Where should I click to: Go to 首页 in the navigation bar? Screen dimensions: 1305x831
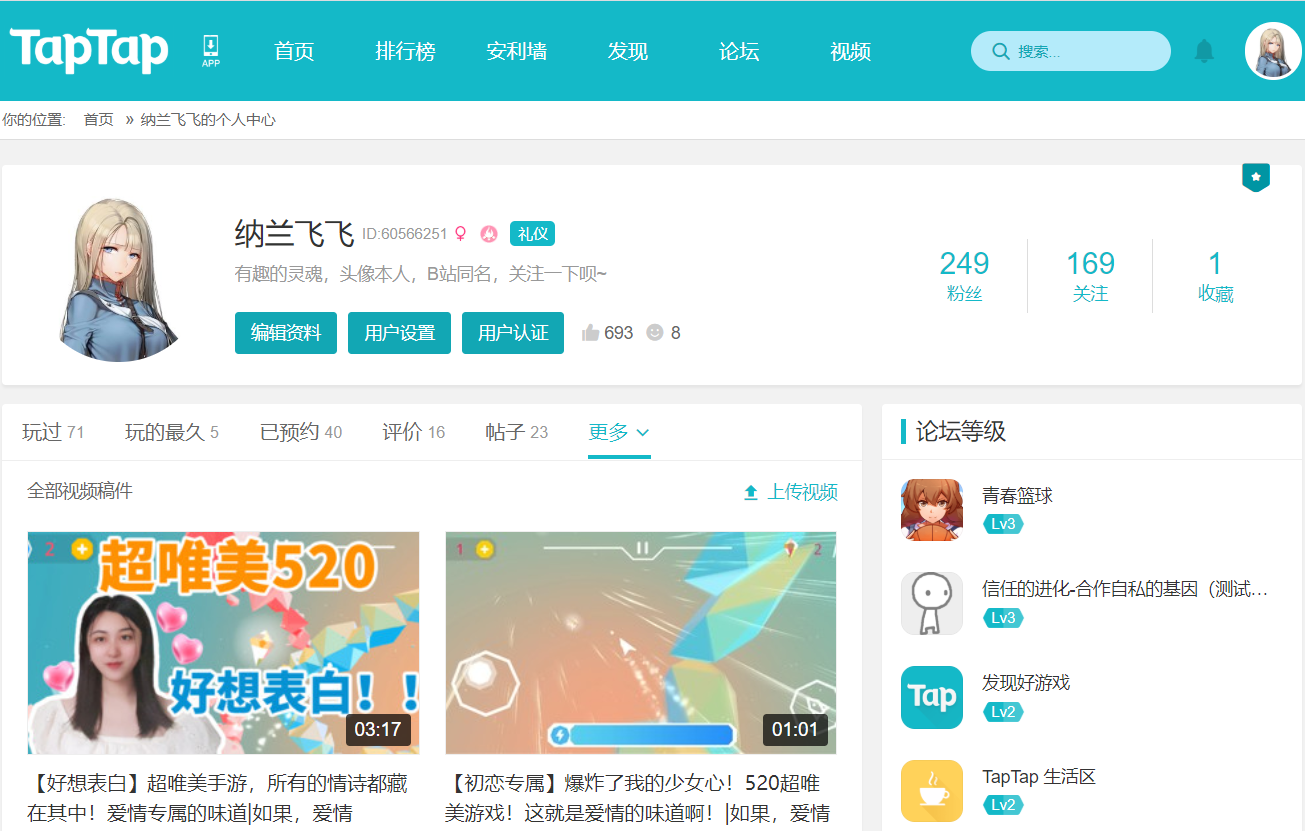[295, 51]
